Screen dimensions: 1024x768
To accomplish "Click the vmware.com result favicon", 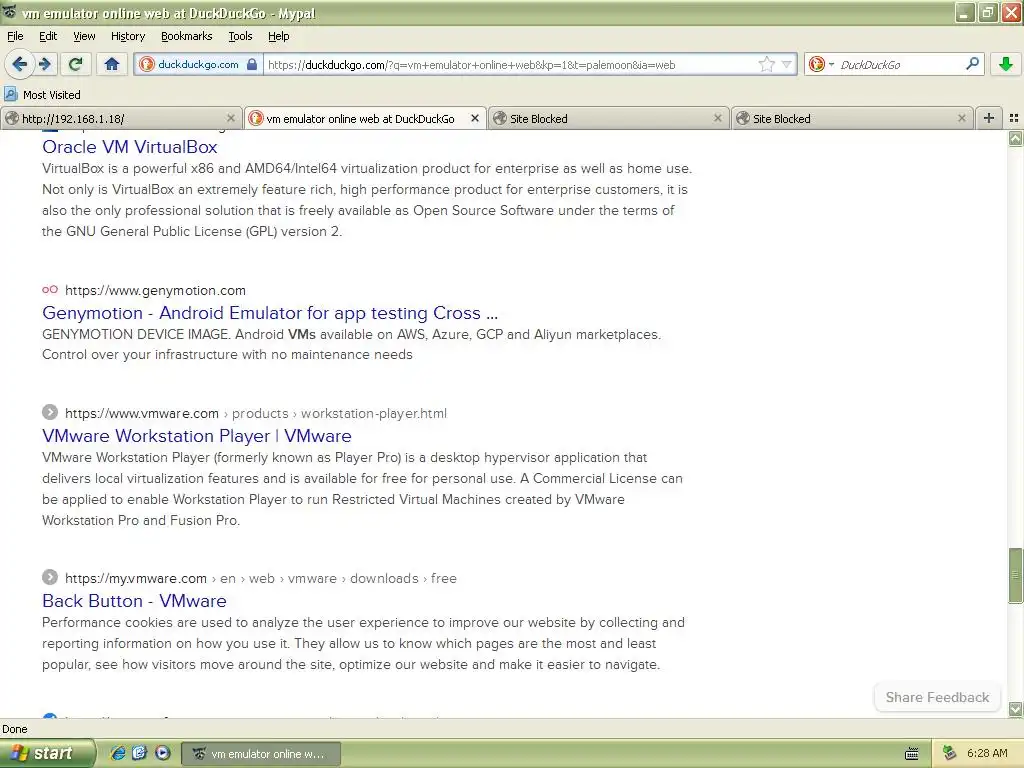I will click(50, 412).
